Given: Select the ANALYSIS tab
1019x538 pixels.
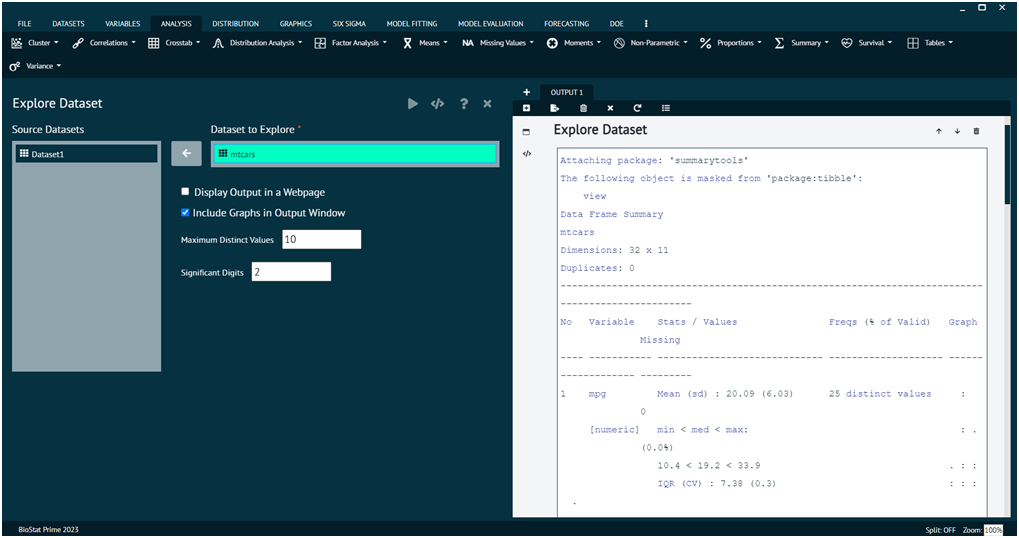Looking at the screenshot, I should click(176, 23).
